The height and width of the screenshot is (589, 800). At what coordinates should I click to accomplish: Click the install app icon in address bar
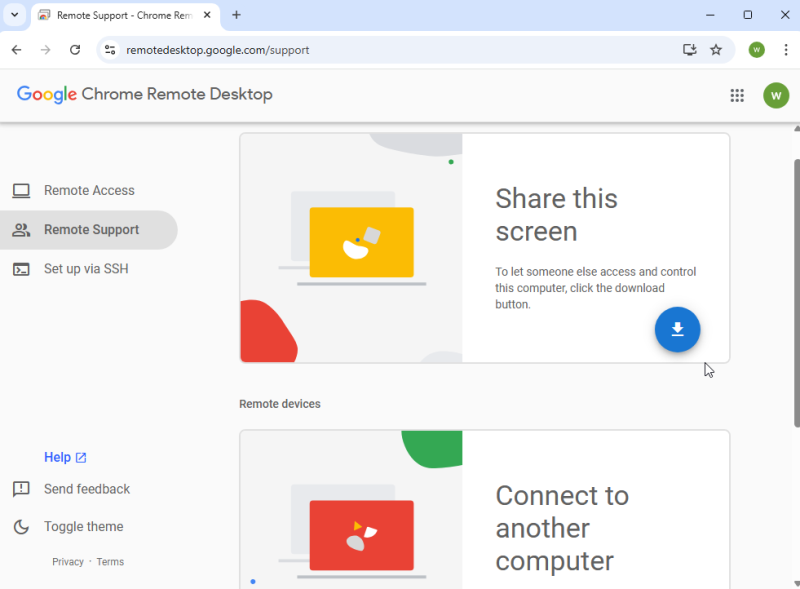(689, 50)
